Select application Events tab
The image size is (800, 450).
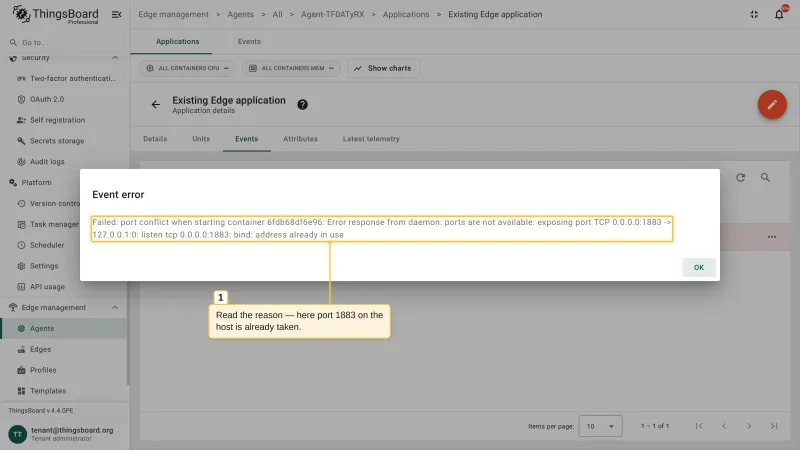246,139
